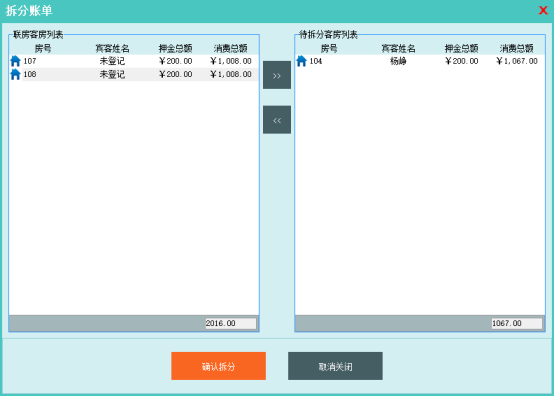Select room 104 row for guest 杨静

420,61
